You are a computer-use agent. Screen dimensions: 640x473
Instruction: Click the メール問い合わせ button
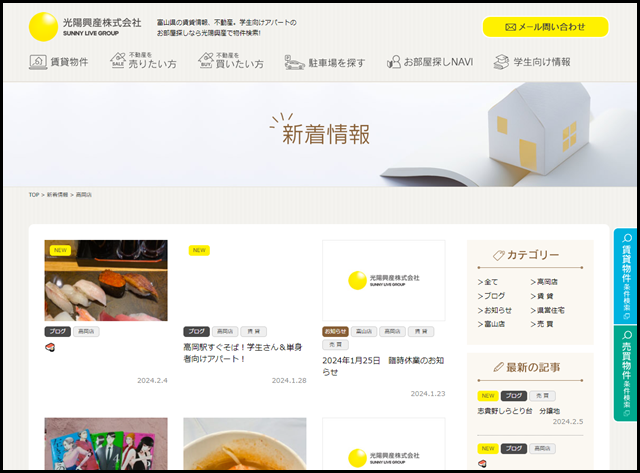click(x=545, y=27)
